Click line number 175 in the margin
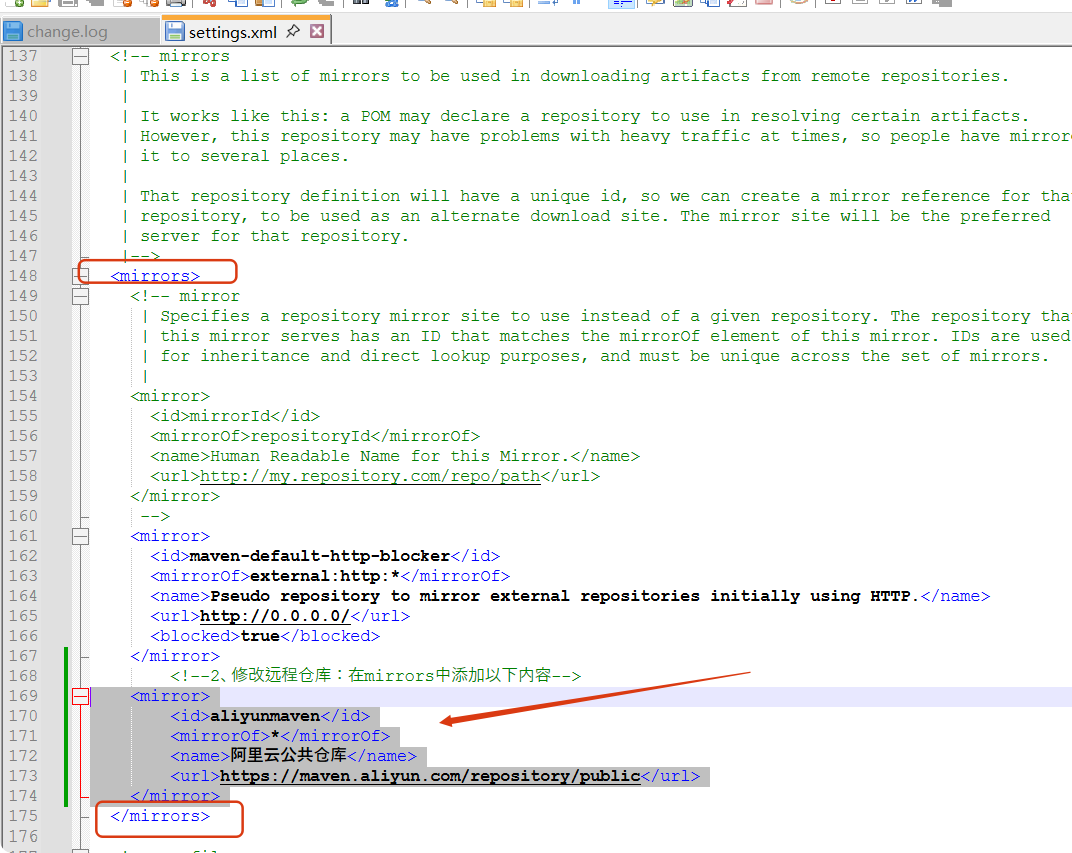This screenshot has width=1072, height=853. point(23,816)
